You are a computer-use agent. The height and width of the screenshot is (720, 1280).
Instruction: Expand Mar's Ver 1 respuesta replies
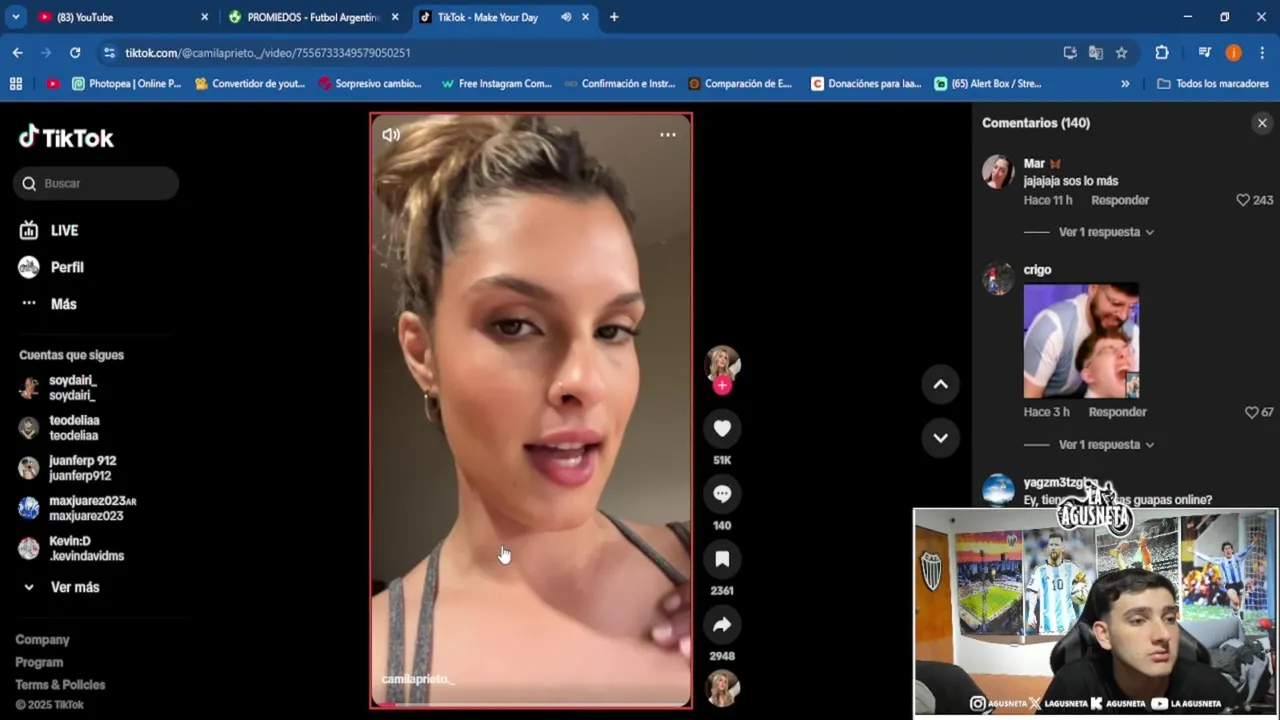click(x=1106, y=232)
